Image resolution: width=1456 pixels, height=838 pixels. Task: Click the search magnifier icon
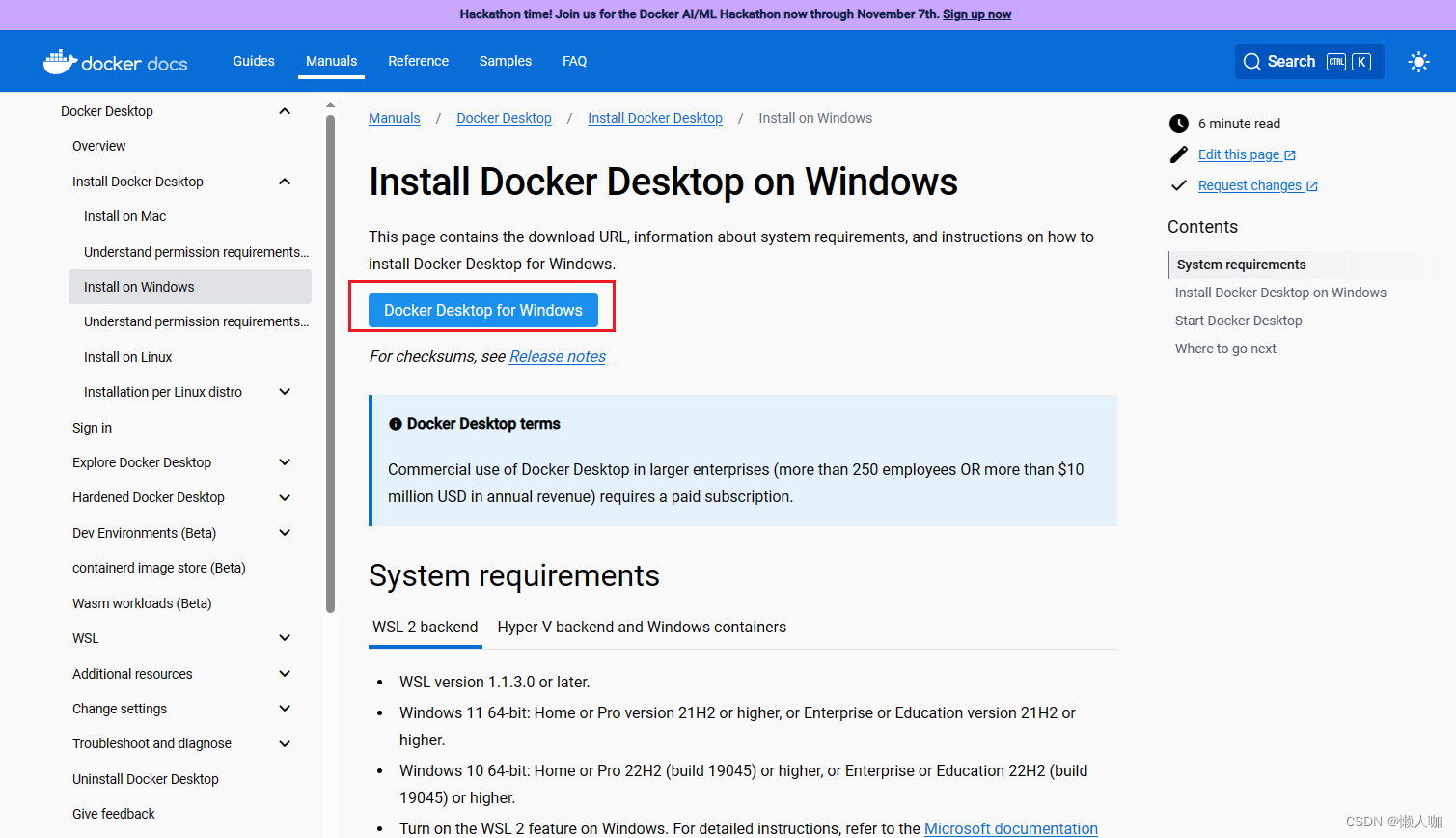[1252, 62]
